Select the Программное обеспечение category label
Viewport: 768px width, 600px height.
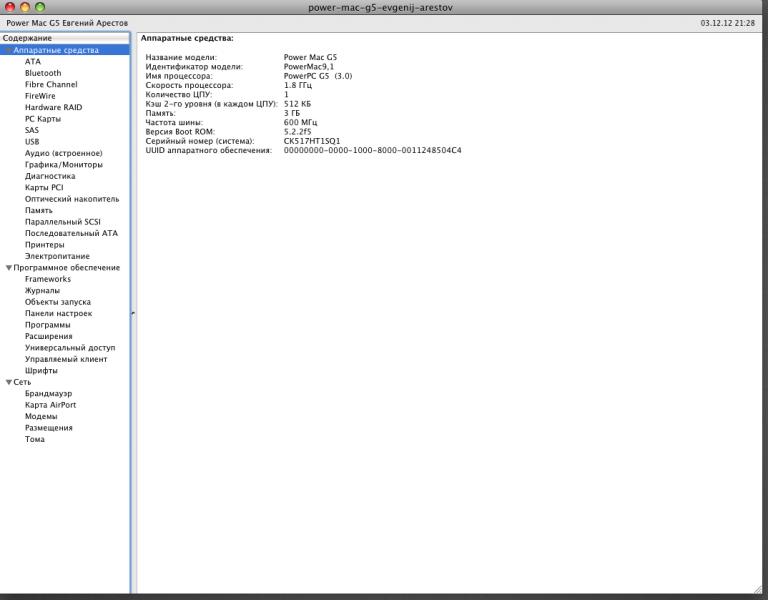[67, 268]
